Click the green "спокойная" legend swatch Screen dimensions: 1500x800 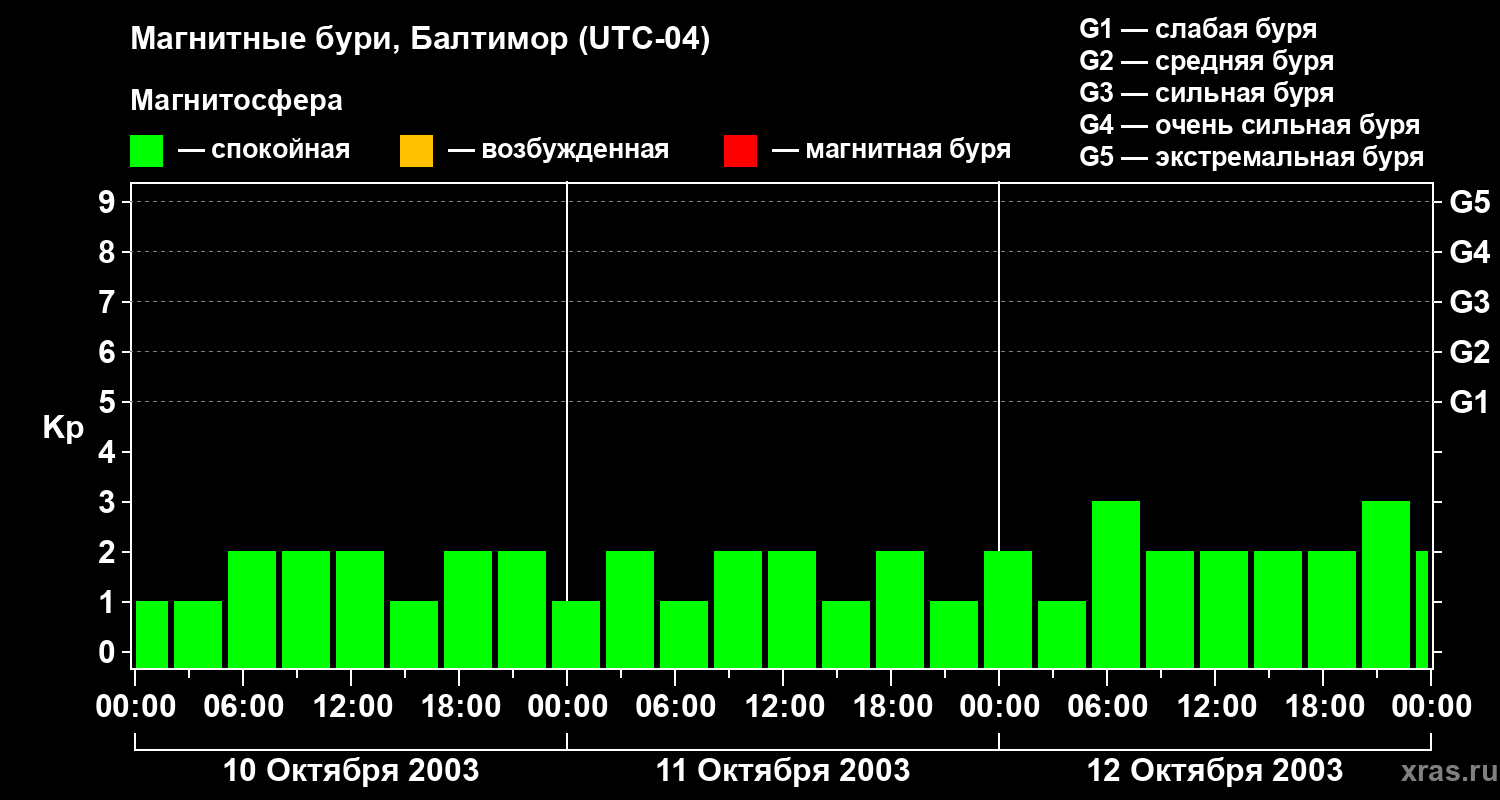(x=147, y=151)
